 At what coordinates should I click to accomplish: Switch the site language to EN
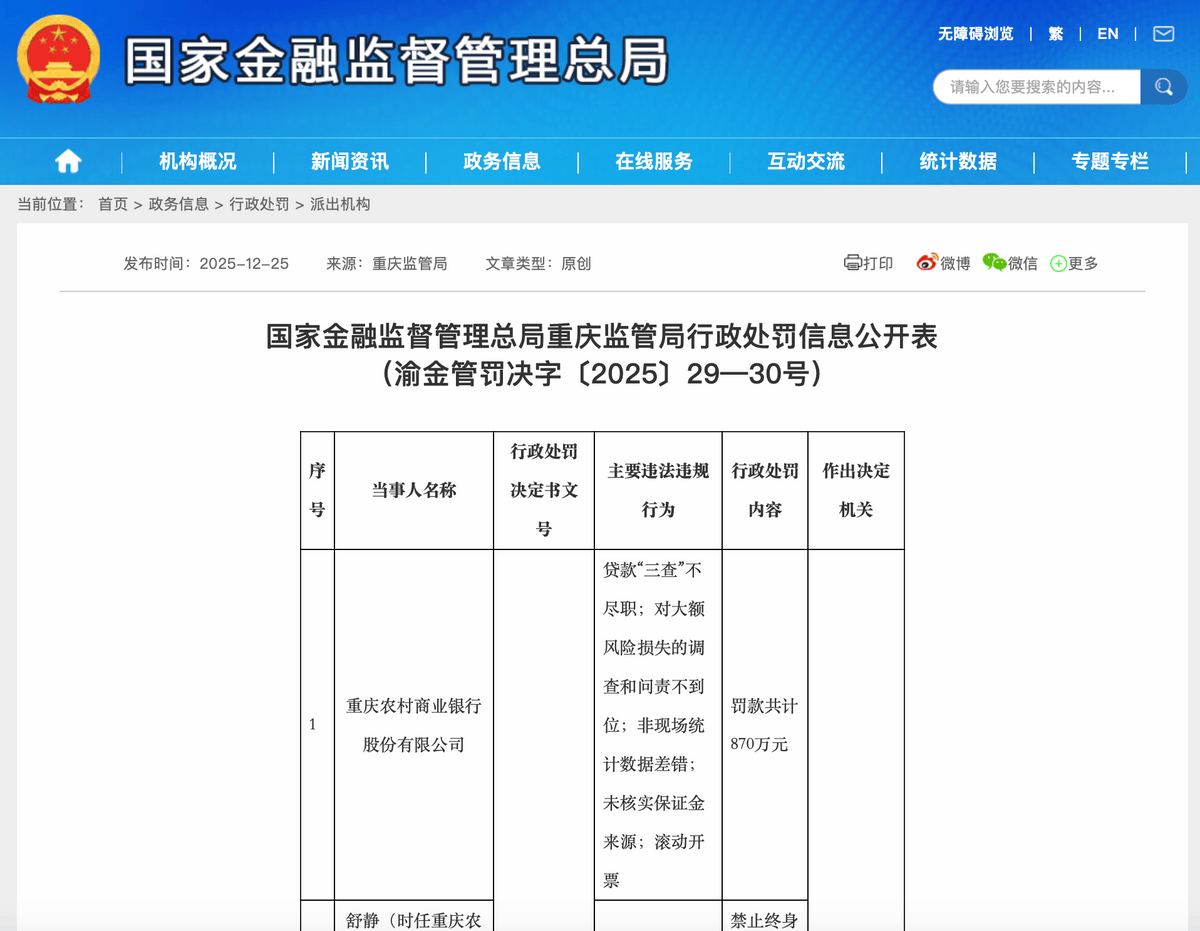click(1107, 33)
